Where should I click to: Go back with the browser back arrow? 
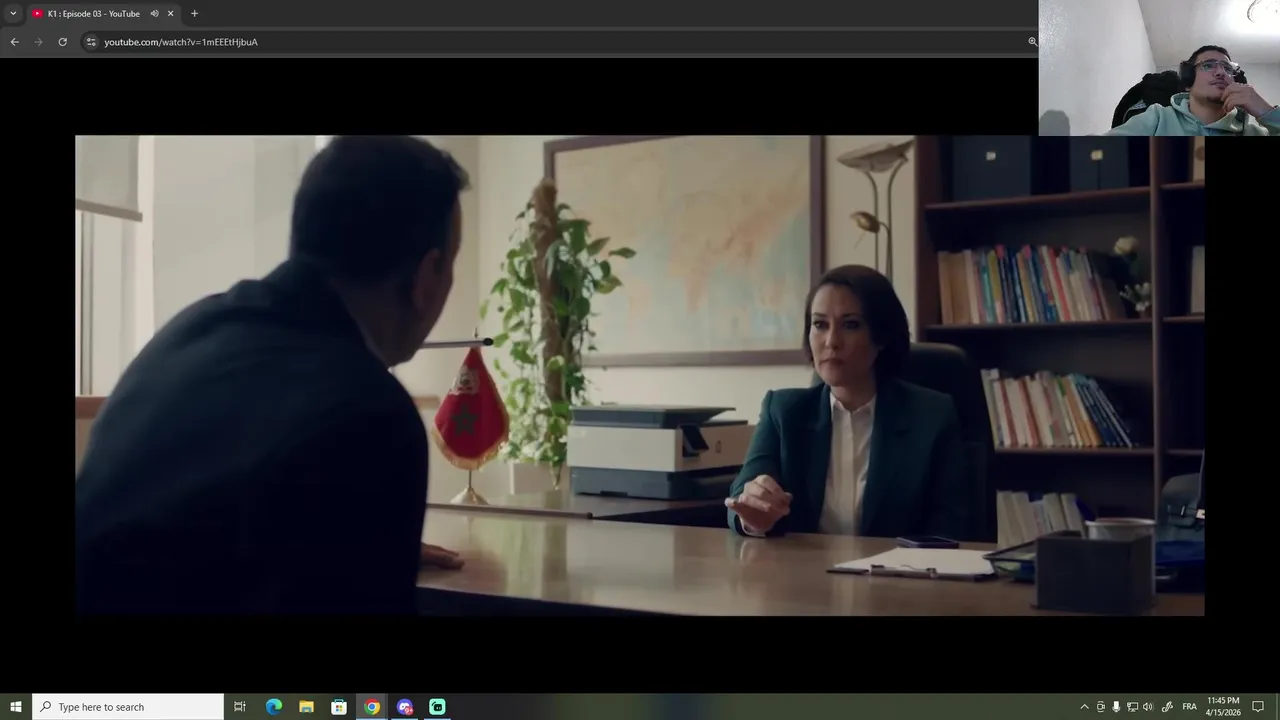[14, 42]
